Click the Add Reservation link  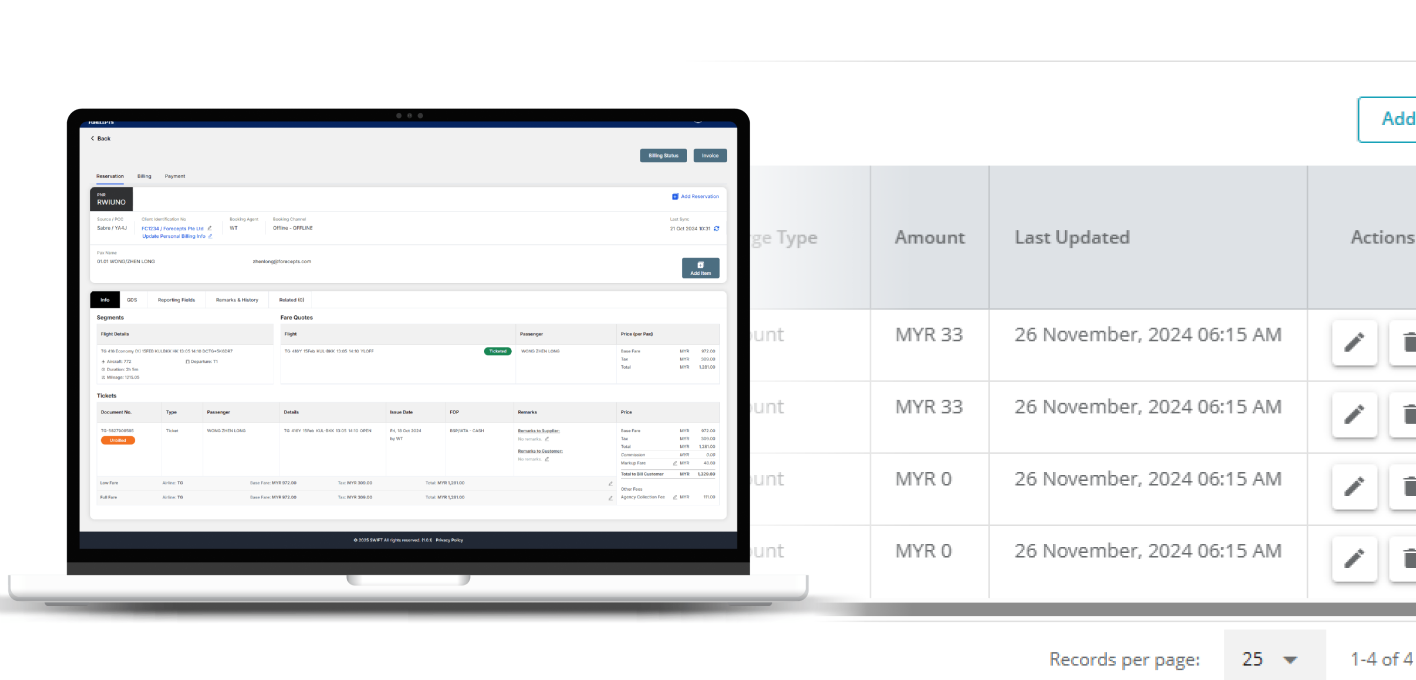click(696, 197)
